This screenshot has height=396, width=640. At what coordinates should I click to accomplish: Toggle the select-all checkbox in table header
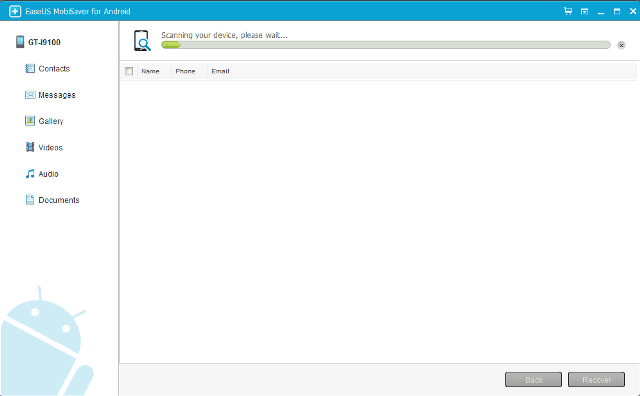coord(129,71)
